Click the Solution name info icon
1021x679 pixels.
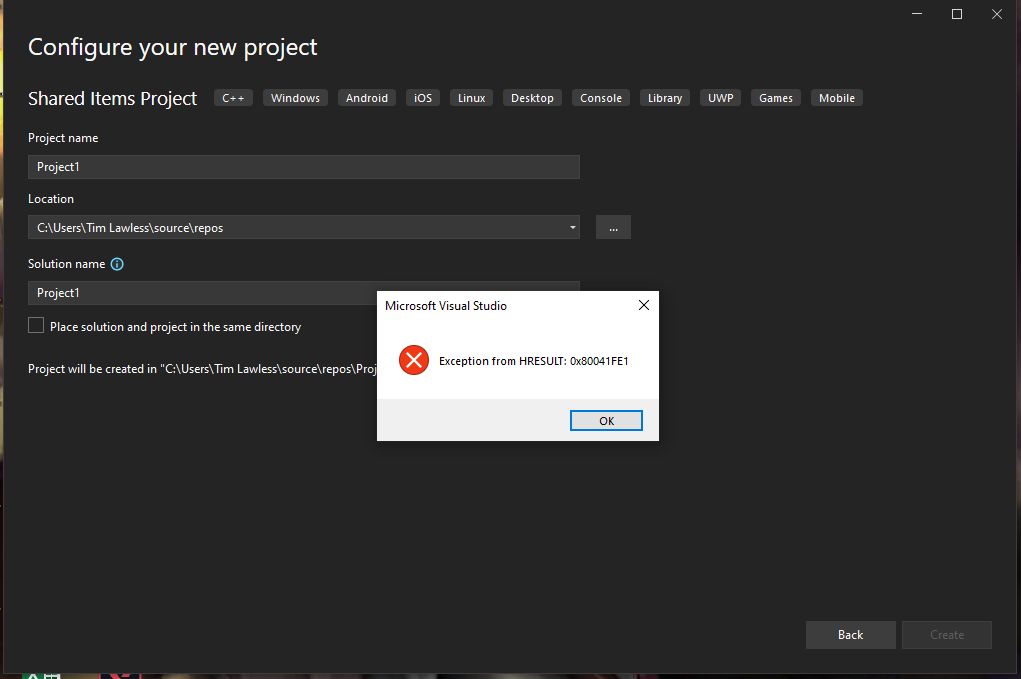point(117,264)
